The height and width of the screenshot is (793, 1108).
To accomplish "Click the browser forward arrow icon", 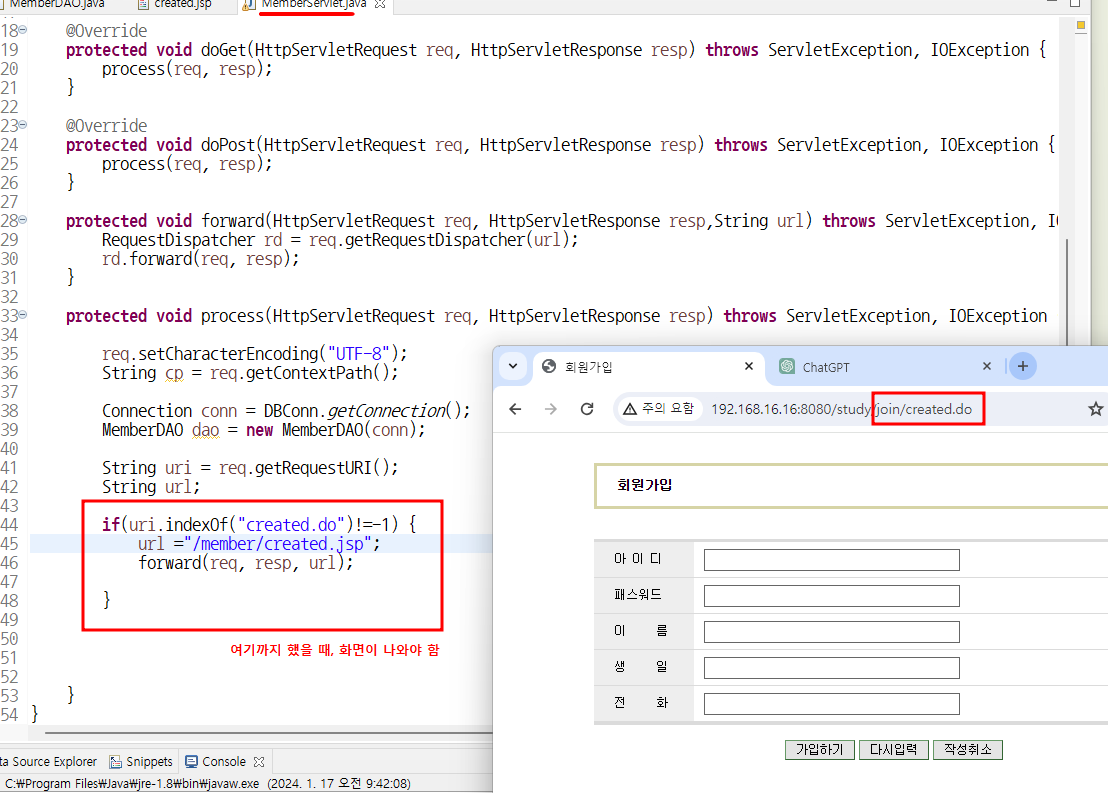I will tap(551, 409).
